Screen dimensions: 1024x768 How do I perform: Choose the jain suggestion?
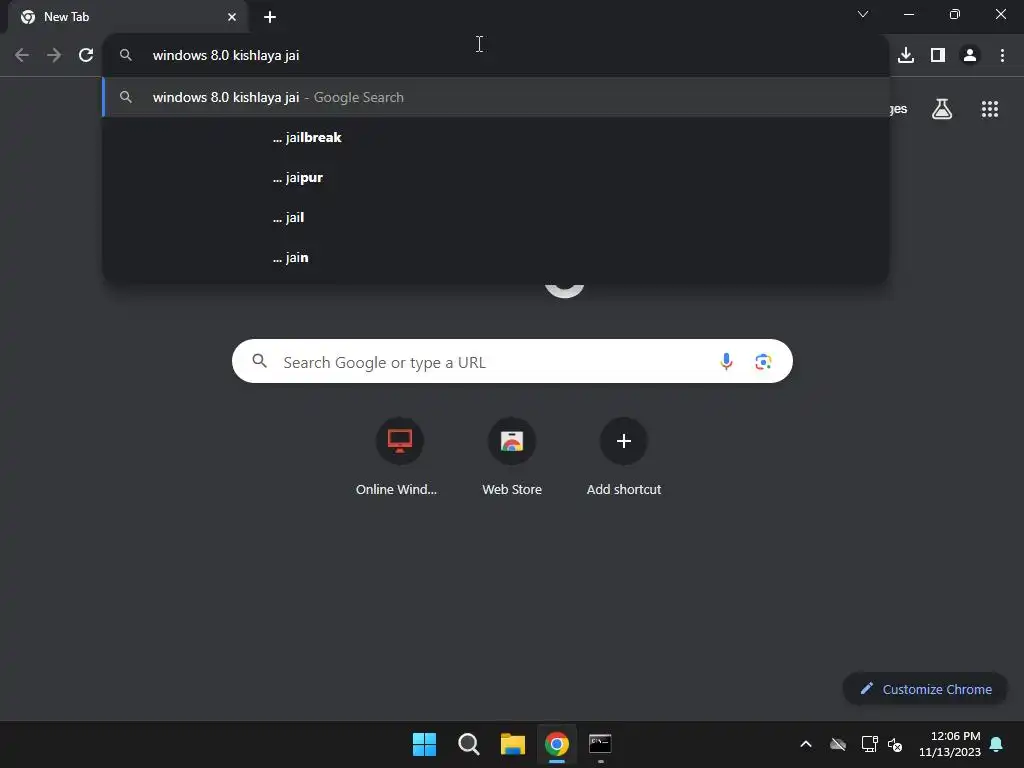tap(496, 257)
